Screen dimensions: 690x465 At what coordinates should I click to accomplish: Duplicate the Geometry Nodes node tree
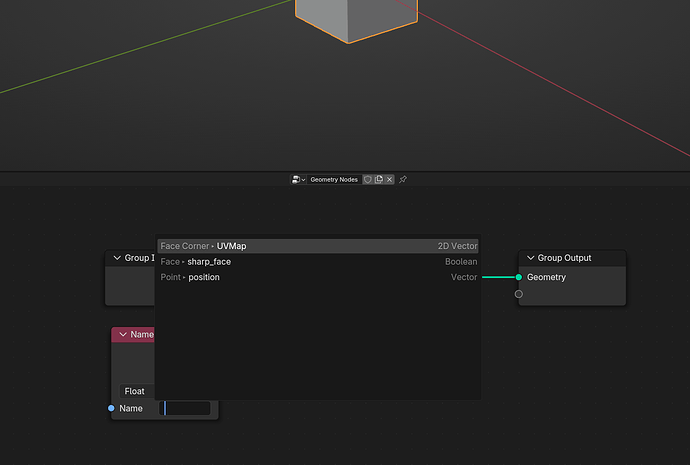pos(378,179)
